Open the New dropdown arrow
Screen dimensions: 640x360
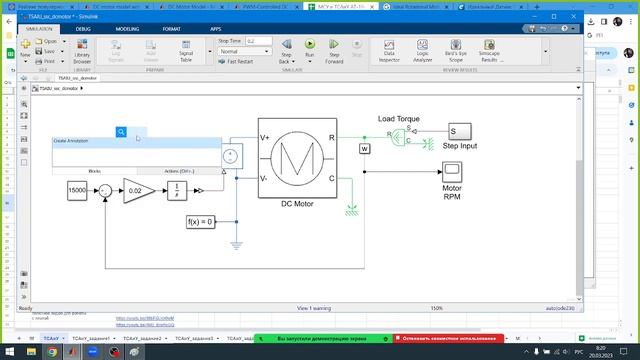[x=25, y=61]
